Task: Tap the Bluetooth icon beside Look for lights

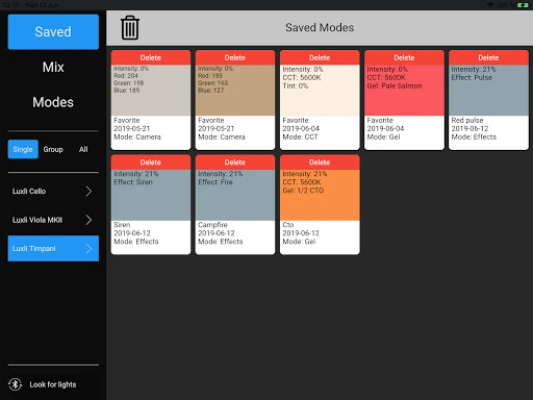Action: click(15, 384)
